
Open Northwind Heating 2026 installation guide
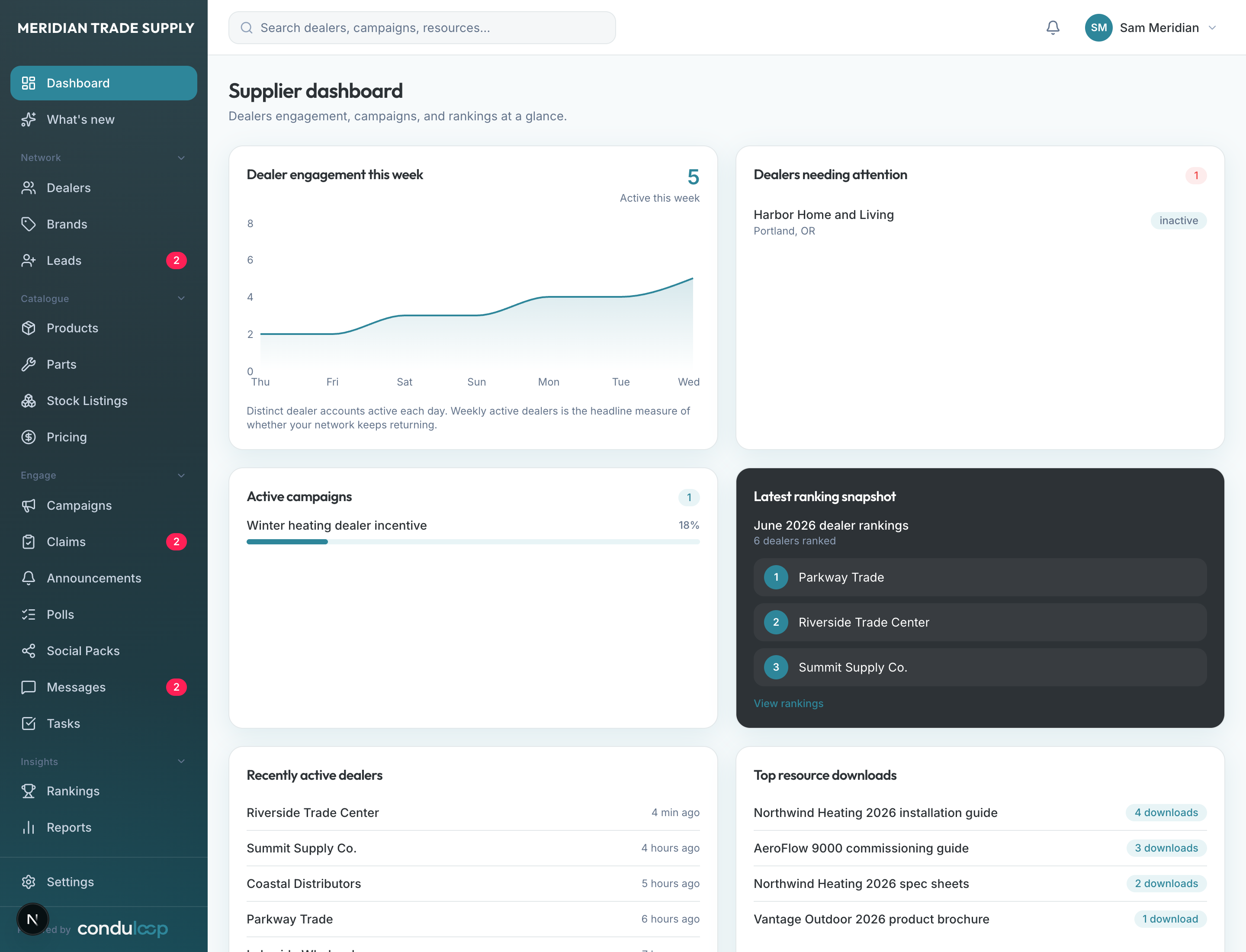point(875,813)
